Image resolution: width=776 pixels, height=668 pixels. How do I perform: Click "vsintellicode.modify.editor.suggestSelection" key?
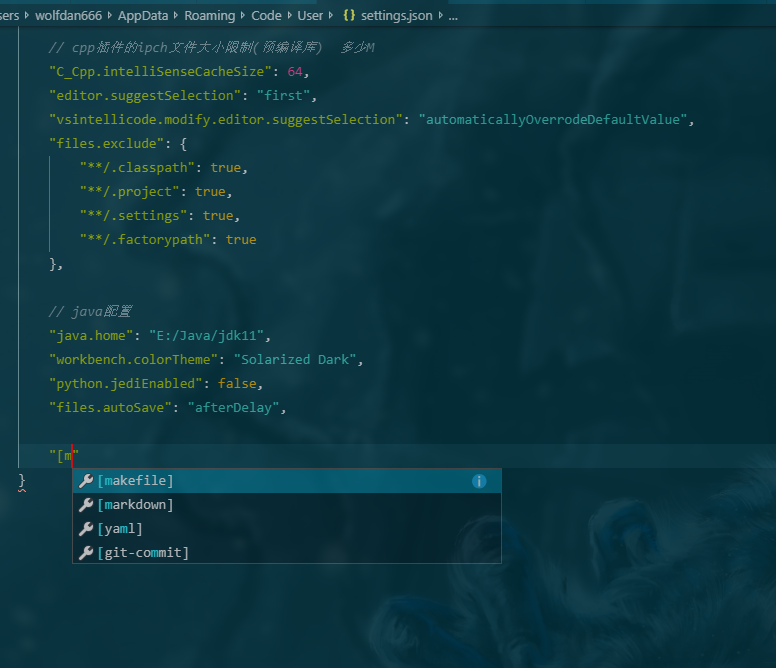click(226, 120)
